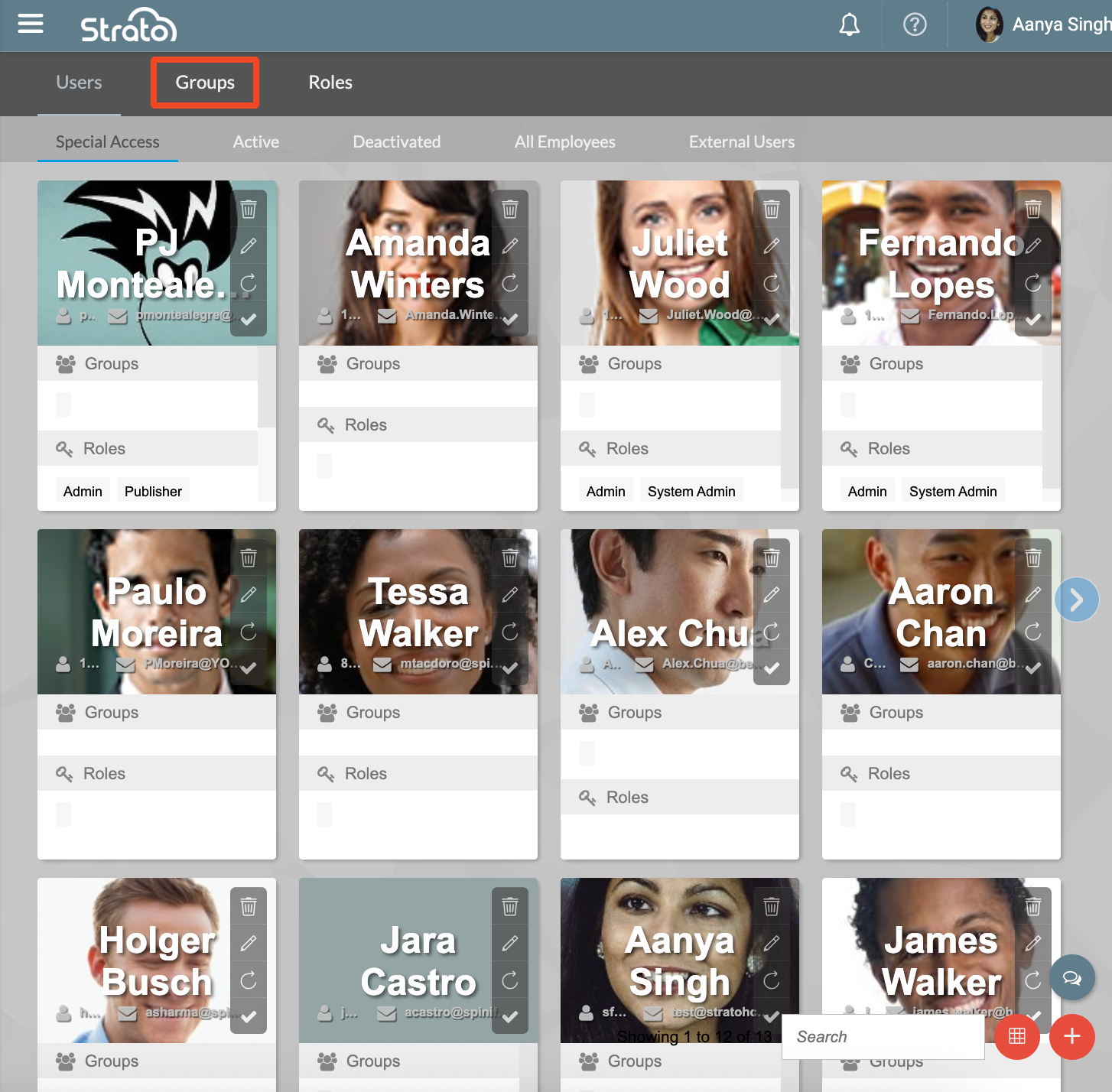This screenshot has width=1112, height=1092.
Task: Open the hamburger navigation menu
Action: tap(31, 24)
